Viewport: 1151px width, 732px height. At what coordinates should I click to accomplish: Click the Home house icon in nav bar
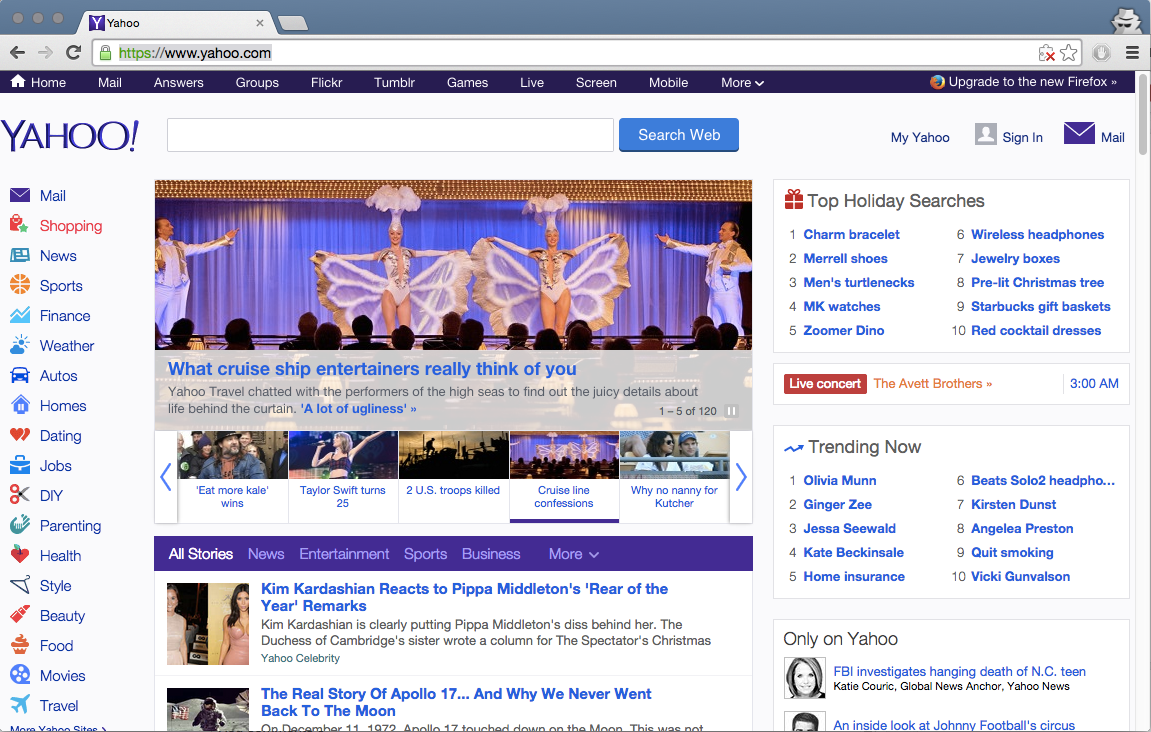18,81
